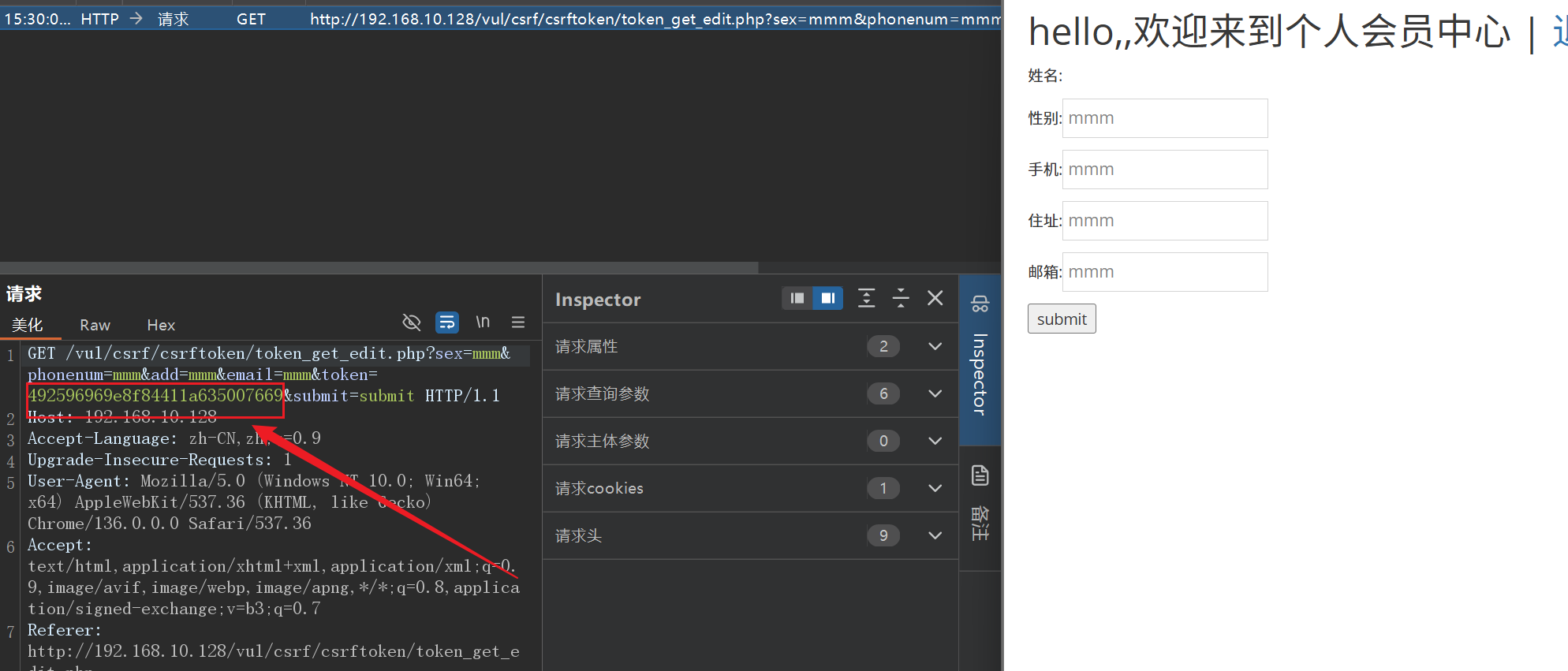Dock Inspector to the left layout icon
The height and width of the screenshot is (671, 1568).
tap(797, 298)
